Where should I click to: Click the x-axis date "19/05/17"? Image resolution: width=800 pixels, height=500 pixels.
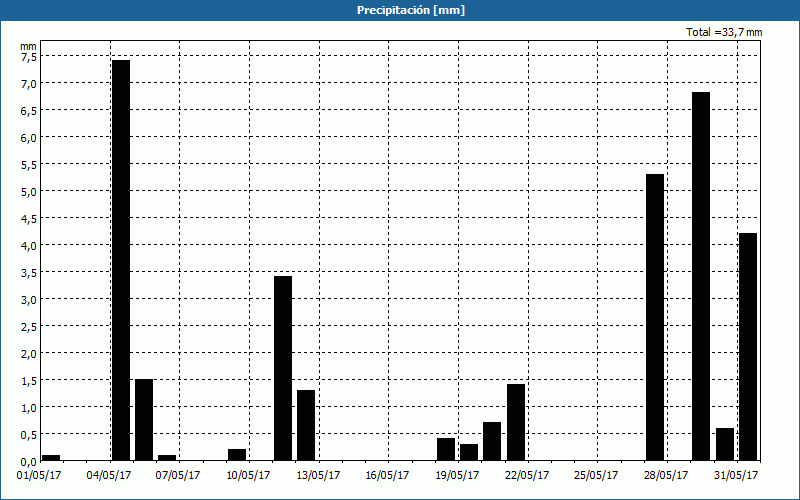457,476
